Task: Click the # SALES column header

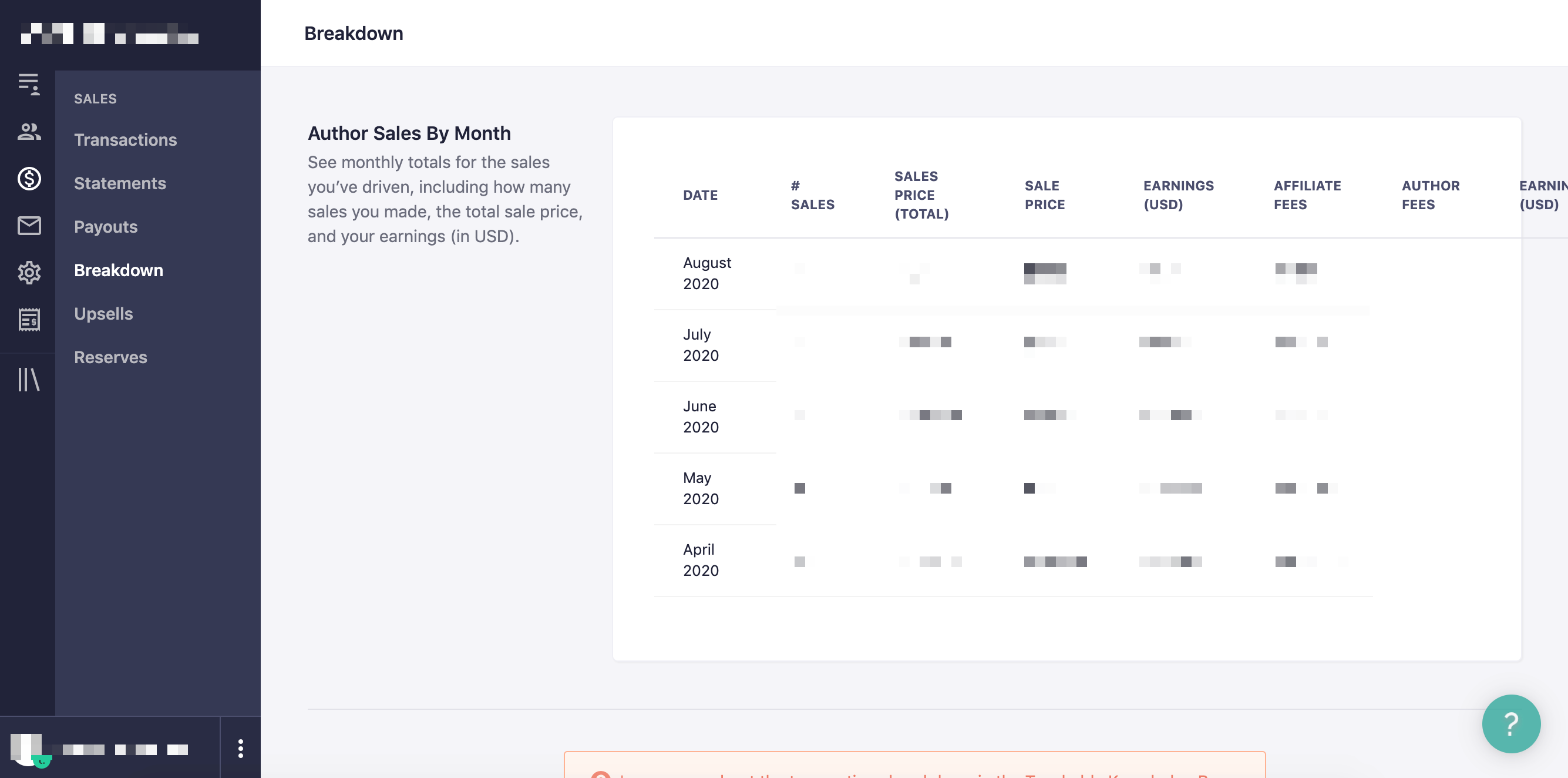Action: coord(812,195)
